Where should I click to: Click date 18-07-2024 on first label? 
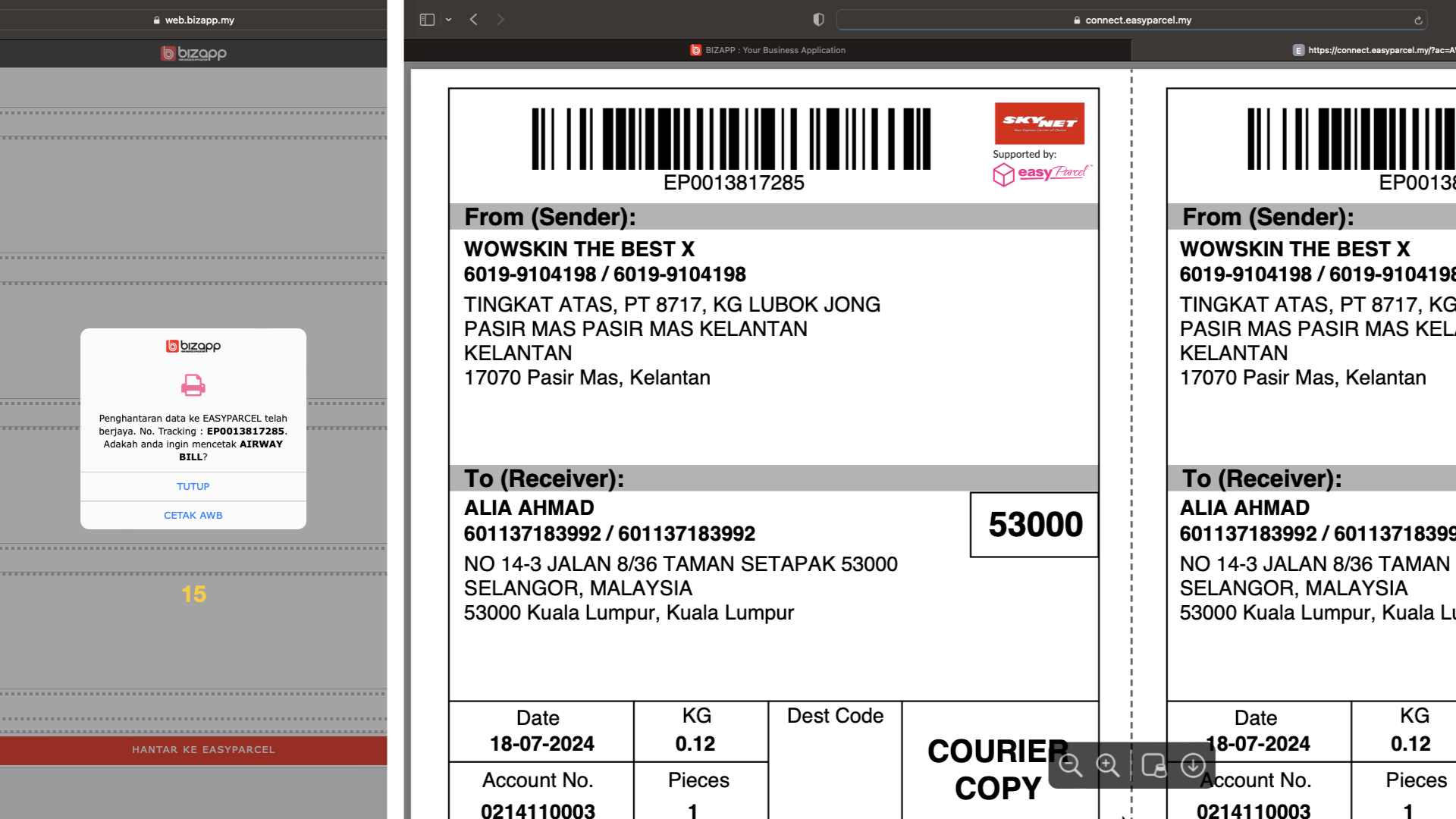point(542,744)
